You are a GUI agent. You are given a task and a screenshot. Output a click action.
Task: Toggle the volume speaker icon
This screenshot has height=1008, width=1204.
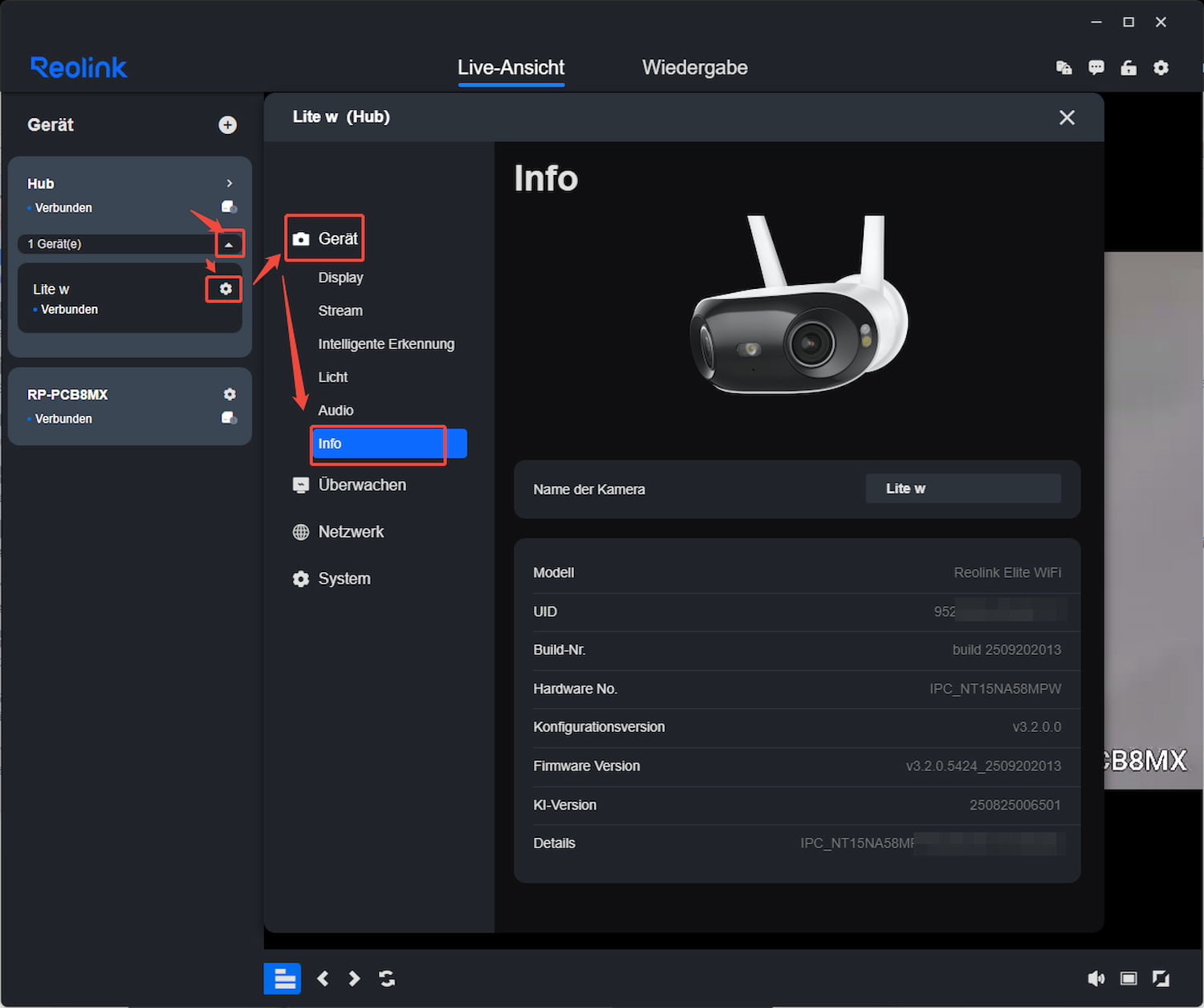(x=1096, y=978)
